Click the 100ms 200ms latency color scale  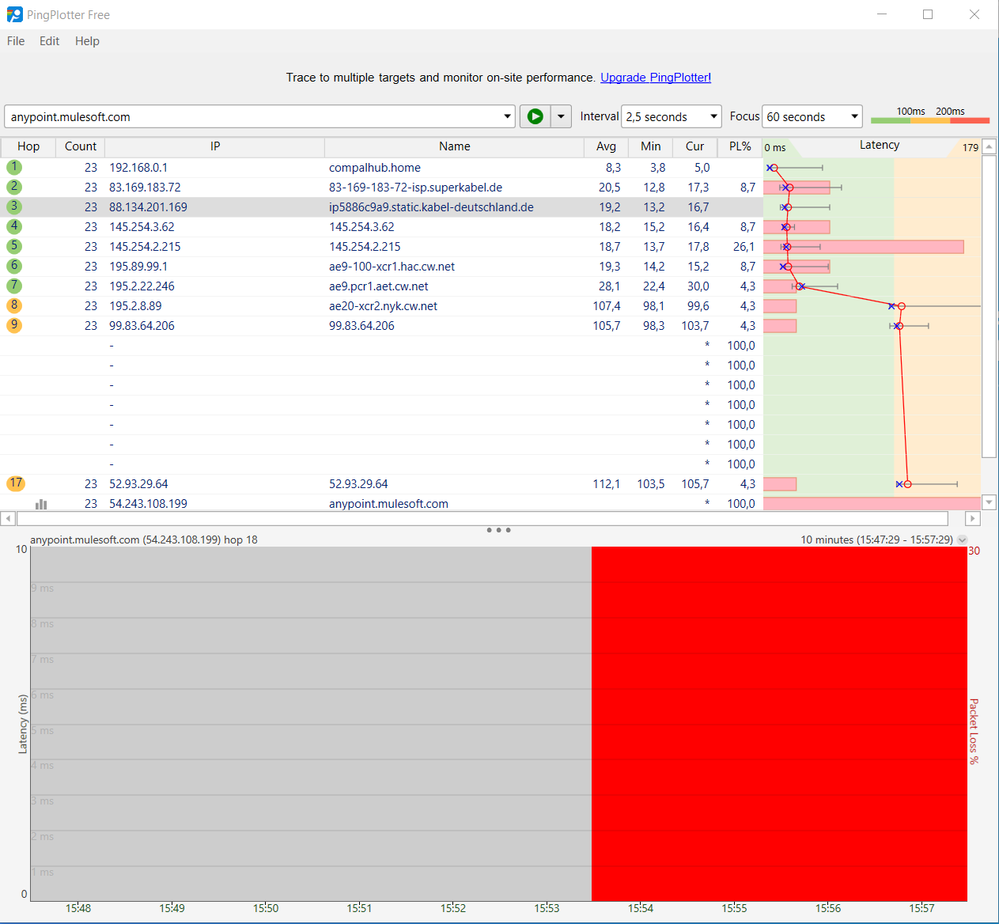[x=930, y=115]
